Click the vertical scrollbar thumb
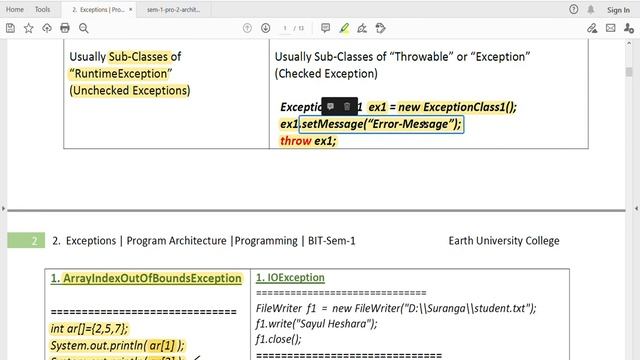Screen dimensions: 640x360 click(x=629, y=72)
